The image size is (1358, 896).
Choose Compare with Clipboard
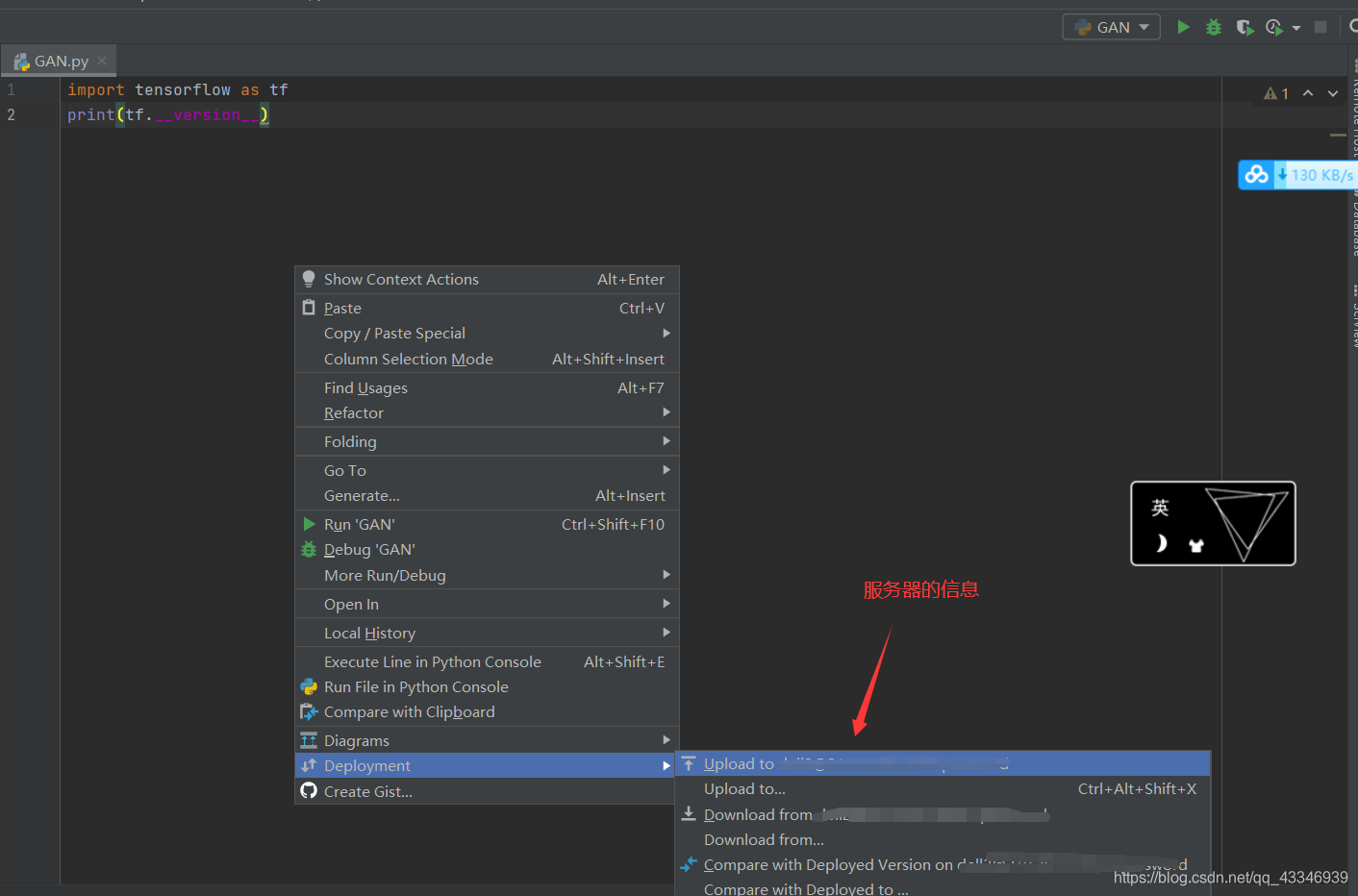(x=487, y=711)
